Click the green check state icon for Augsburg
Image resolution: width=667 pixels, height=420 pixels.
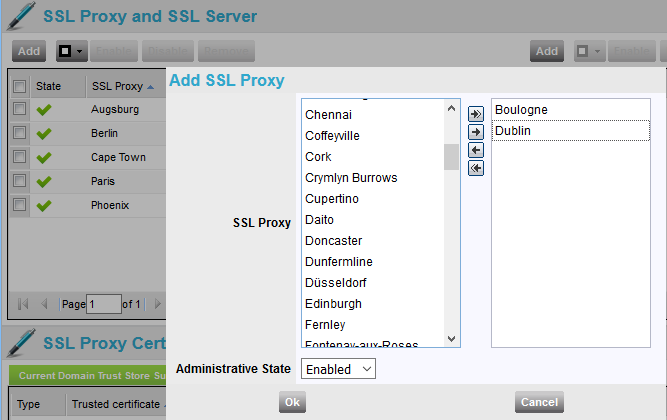44,109
